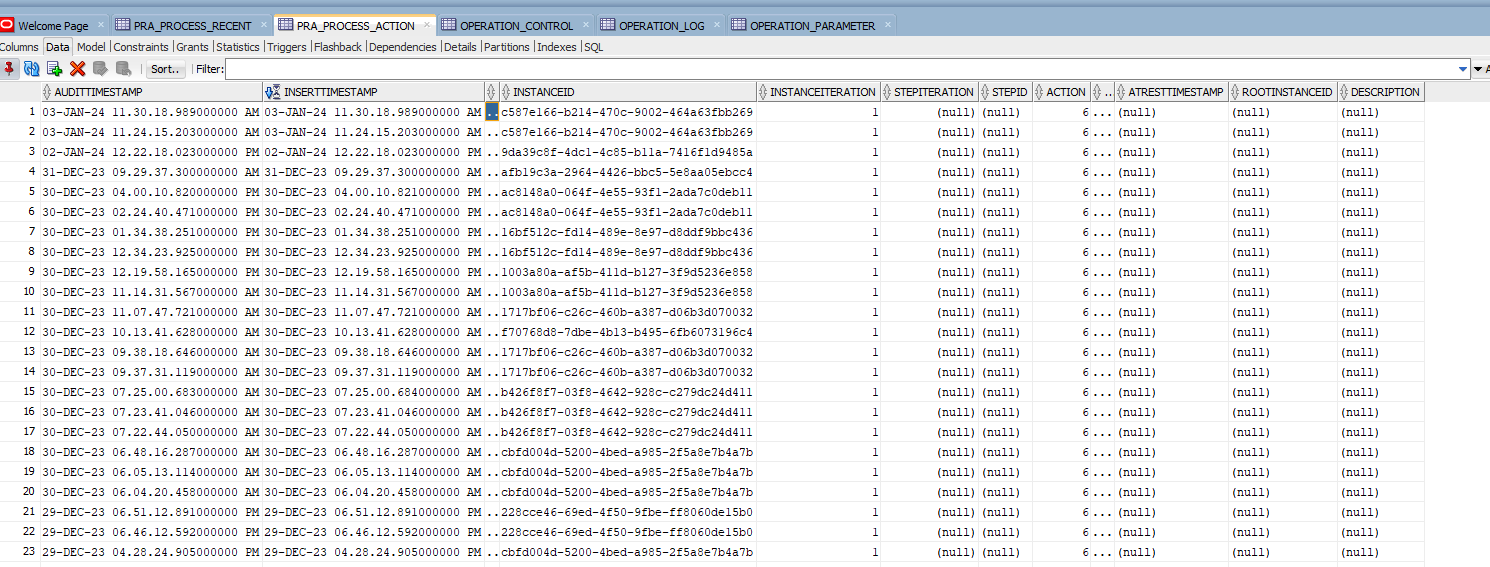Select the Data sub-tab

[57, 47]
